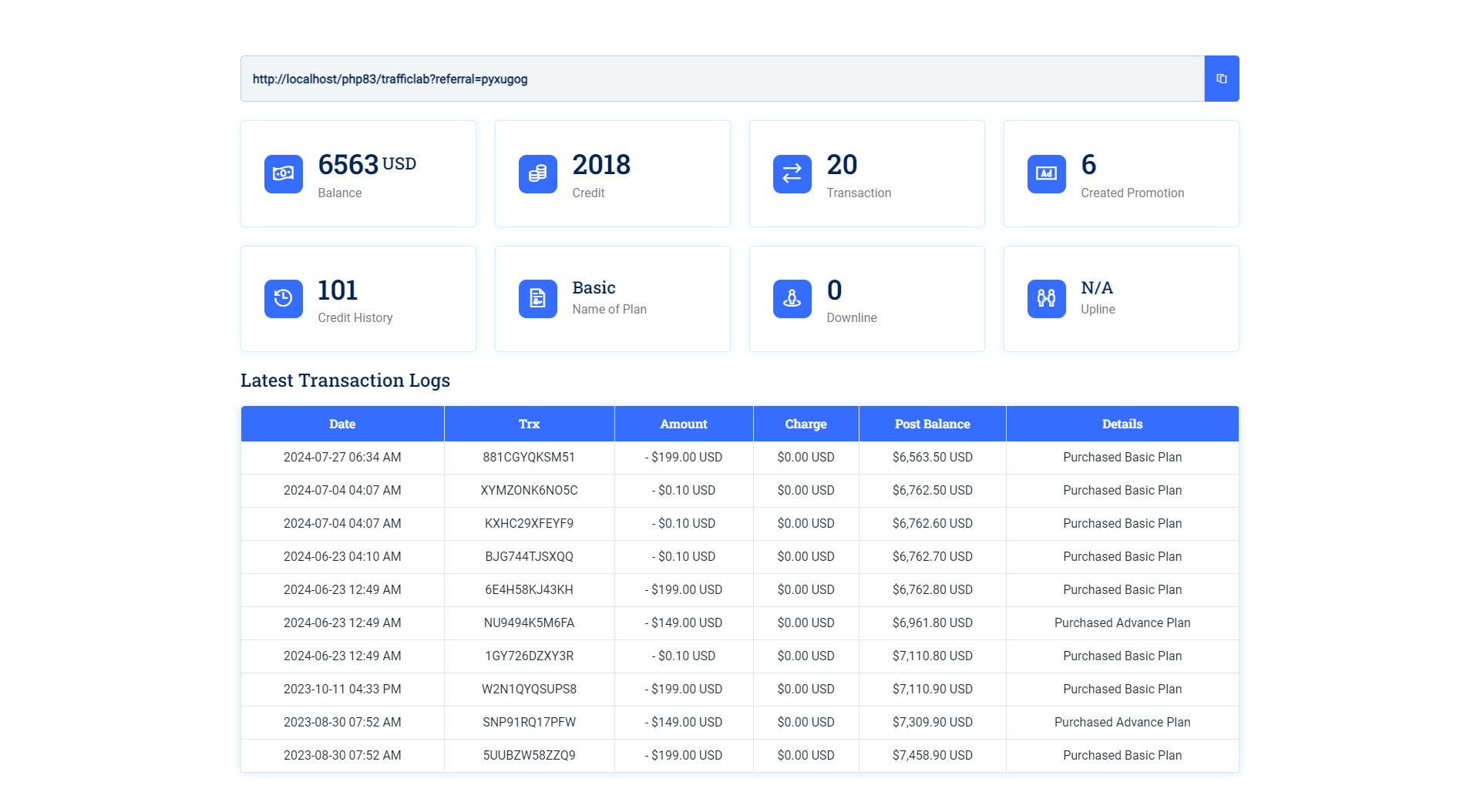Click Purchased Advance Plan for NU9494K5M6FA row
The height and width of the screenshot is (812, 1480).
pos(1122,623)
